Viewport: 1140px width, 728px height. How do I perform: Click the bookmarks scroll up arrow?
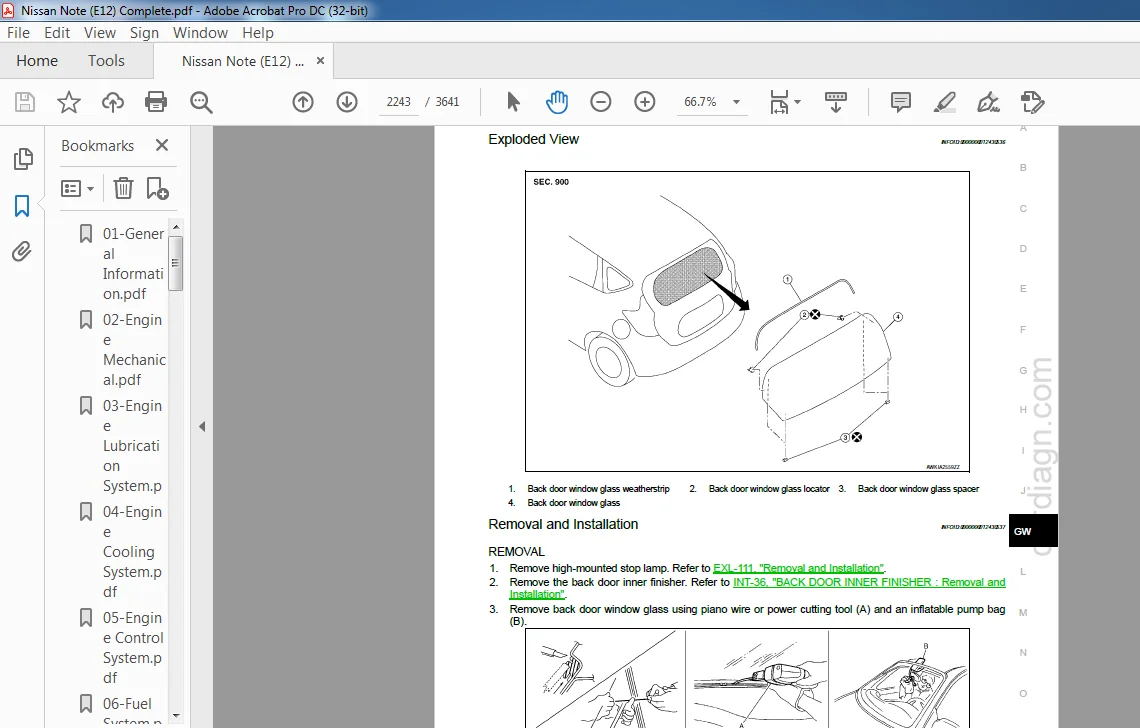175,227
